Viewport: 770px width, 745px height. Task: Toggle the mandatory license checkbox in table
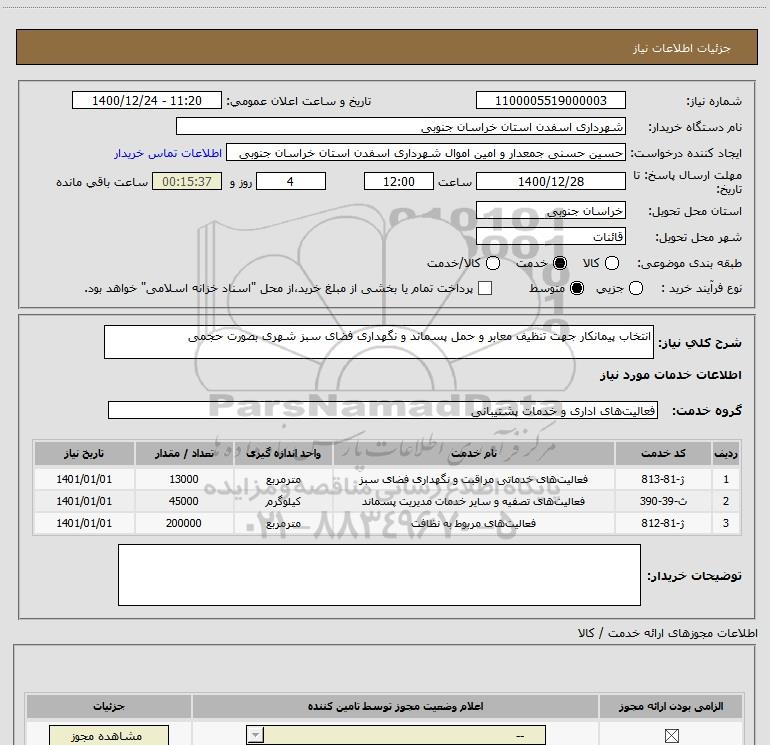pyautogui.click(x=671, y=736)
